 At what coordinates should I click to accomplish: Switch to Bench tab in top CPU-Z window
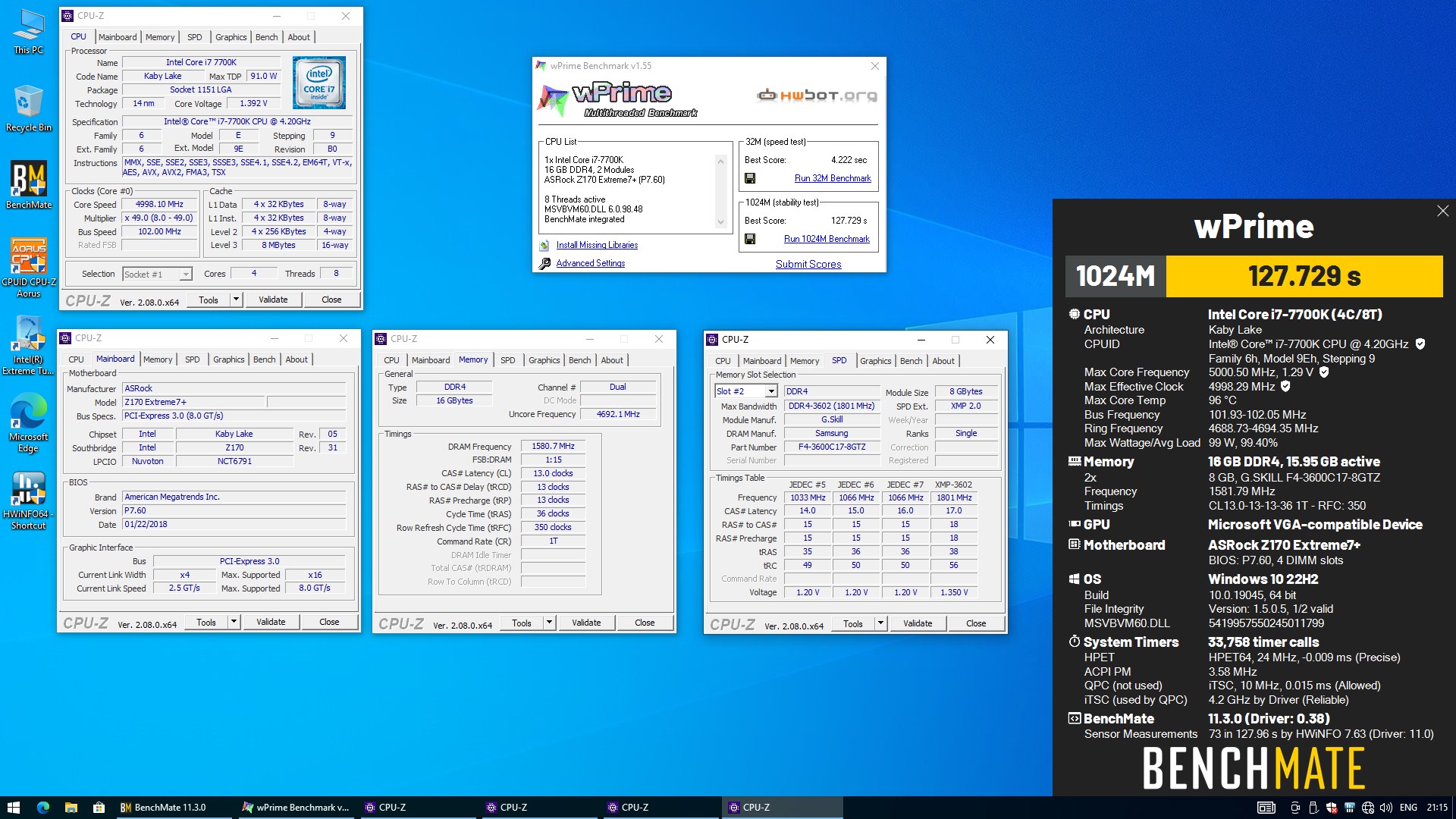[266, 37]
